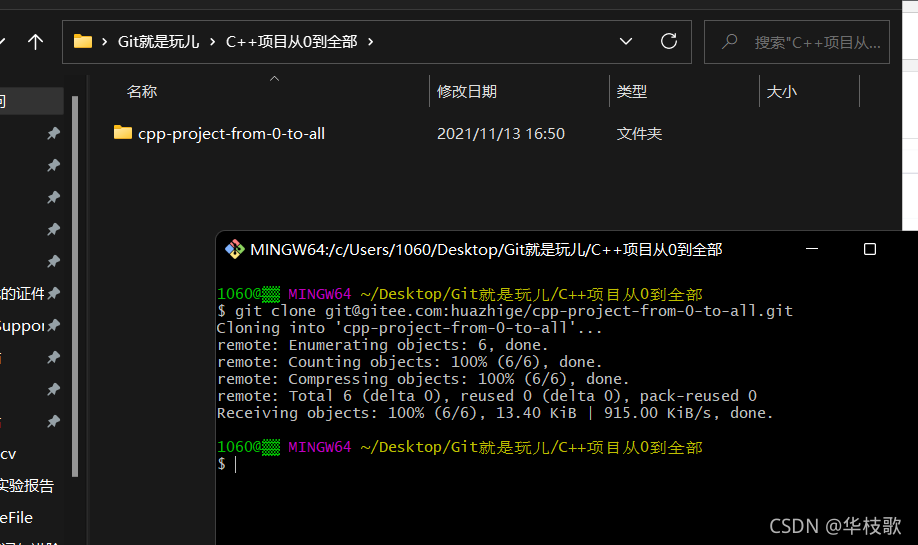This screenshot has width=918, height=545.
Task: Select 'Git就是玩儿' breadcrumb in address bar
Action: [158, 42]
